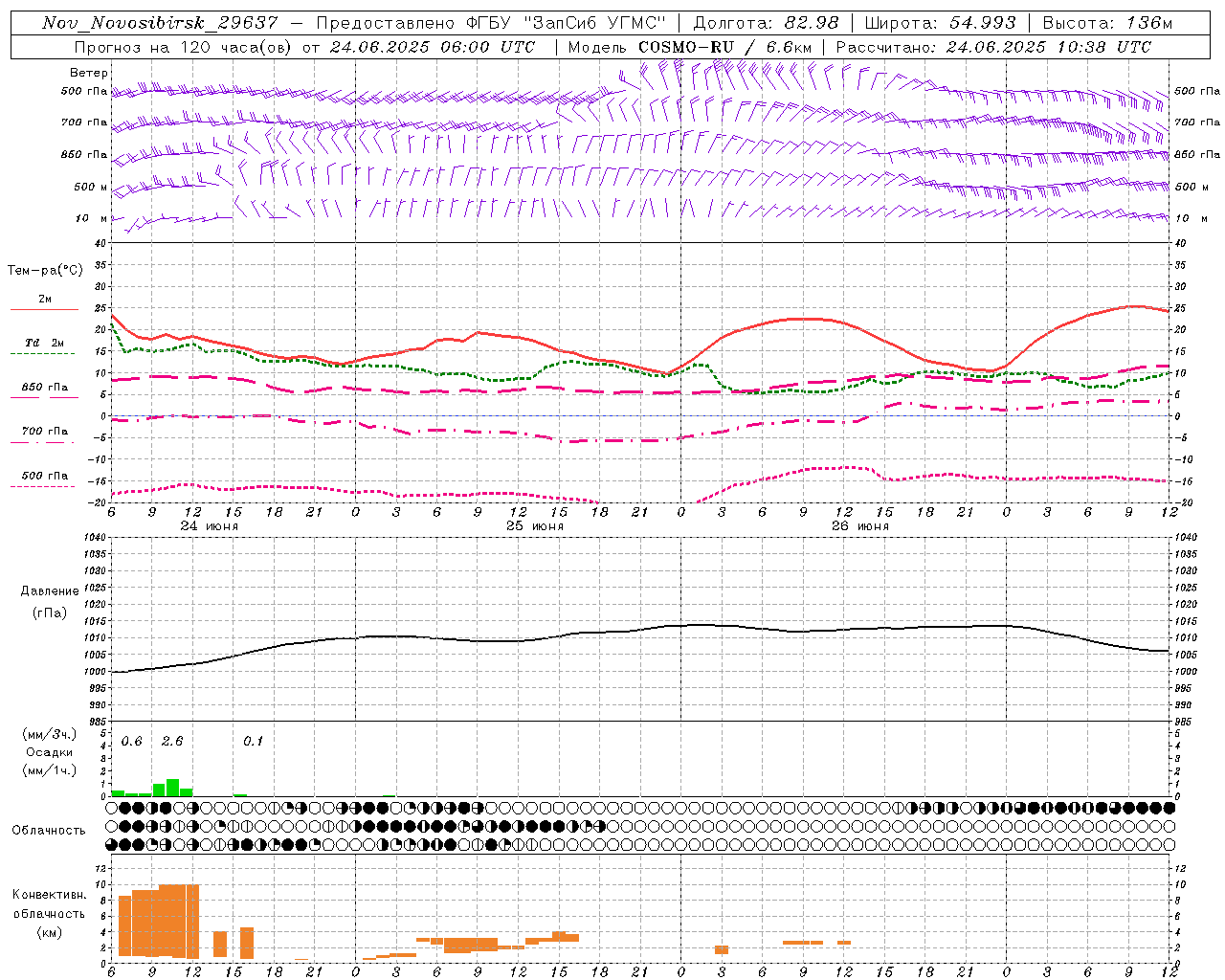Click the solid red line sample under '2м'
The height and width of the screenshot is (980, 1225).
tap(44, 309)
